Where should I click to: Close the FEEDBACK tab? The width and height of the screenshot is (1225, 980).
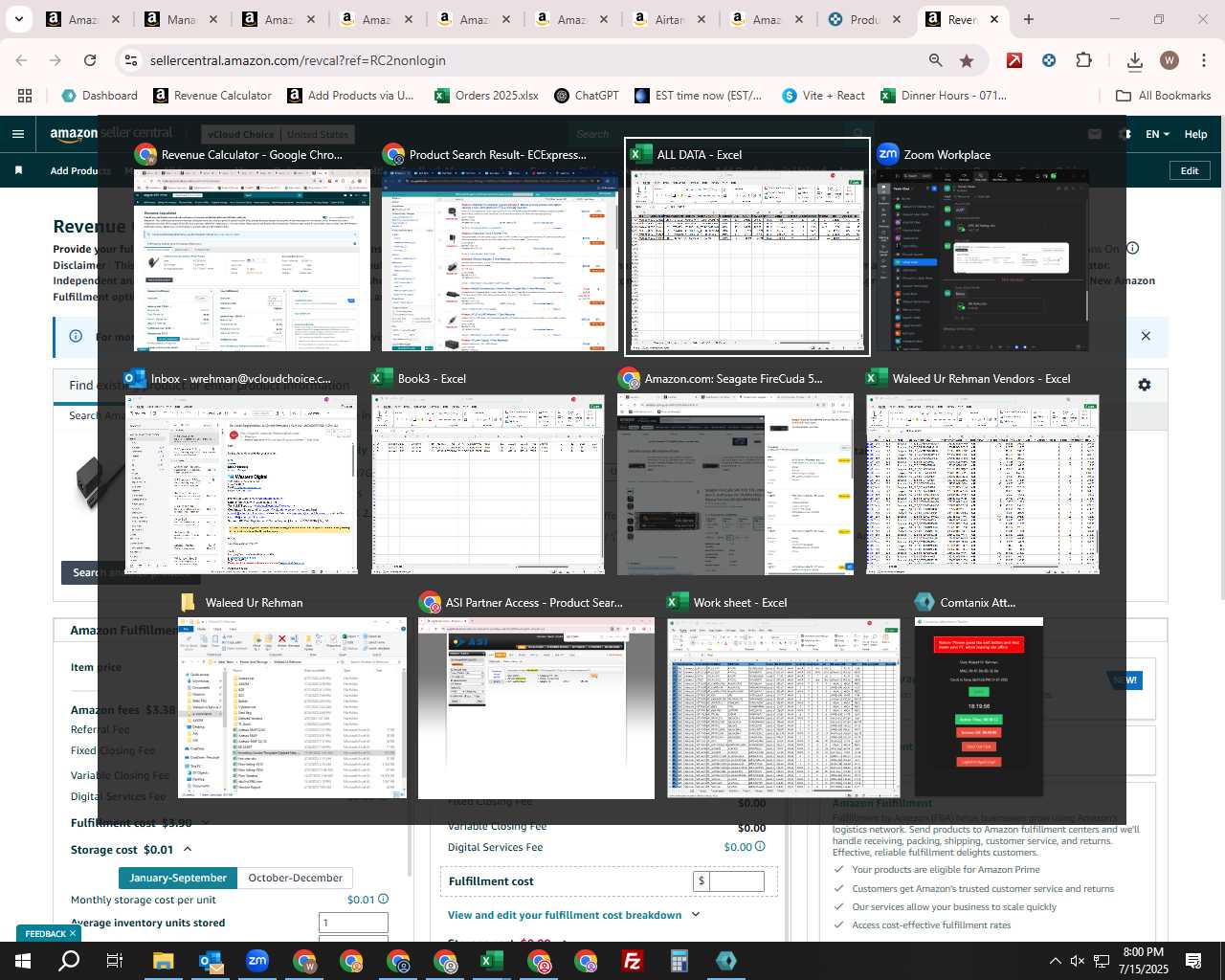tap(72, 933)
